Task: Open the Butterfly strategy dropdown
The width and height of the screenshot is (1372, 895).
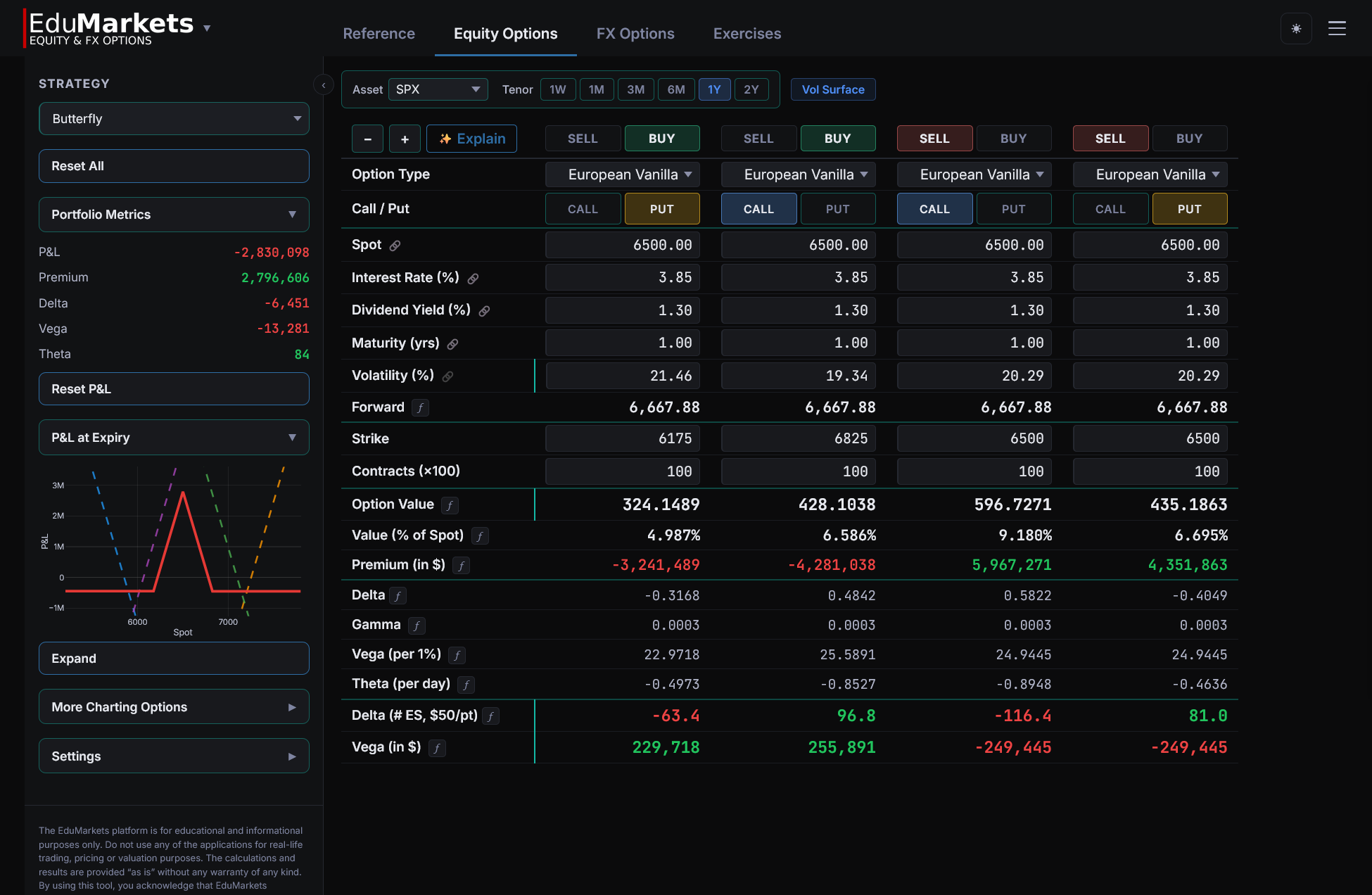Action: [174, 118]
